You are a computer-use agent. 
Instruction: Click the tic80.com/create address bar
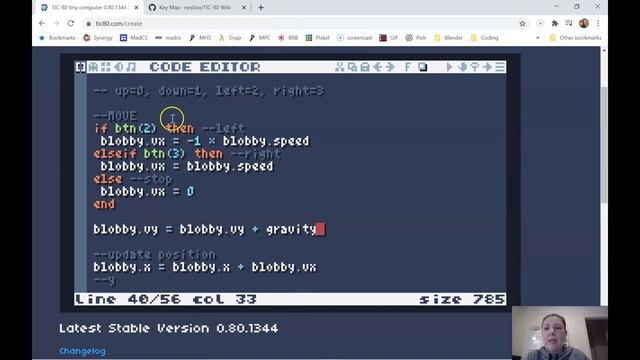302,24
